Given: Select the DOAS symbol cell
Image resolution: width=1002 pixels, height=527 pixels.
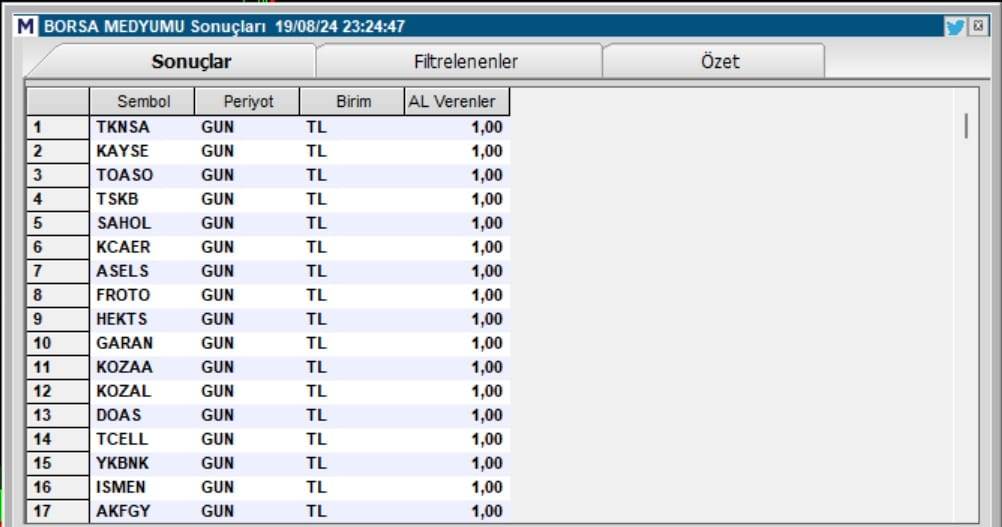Looking at the screenshot, I should point(143,415).
